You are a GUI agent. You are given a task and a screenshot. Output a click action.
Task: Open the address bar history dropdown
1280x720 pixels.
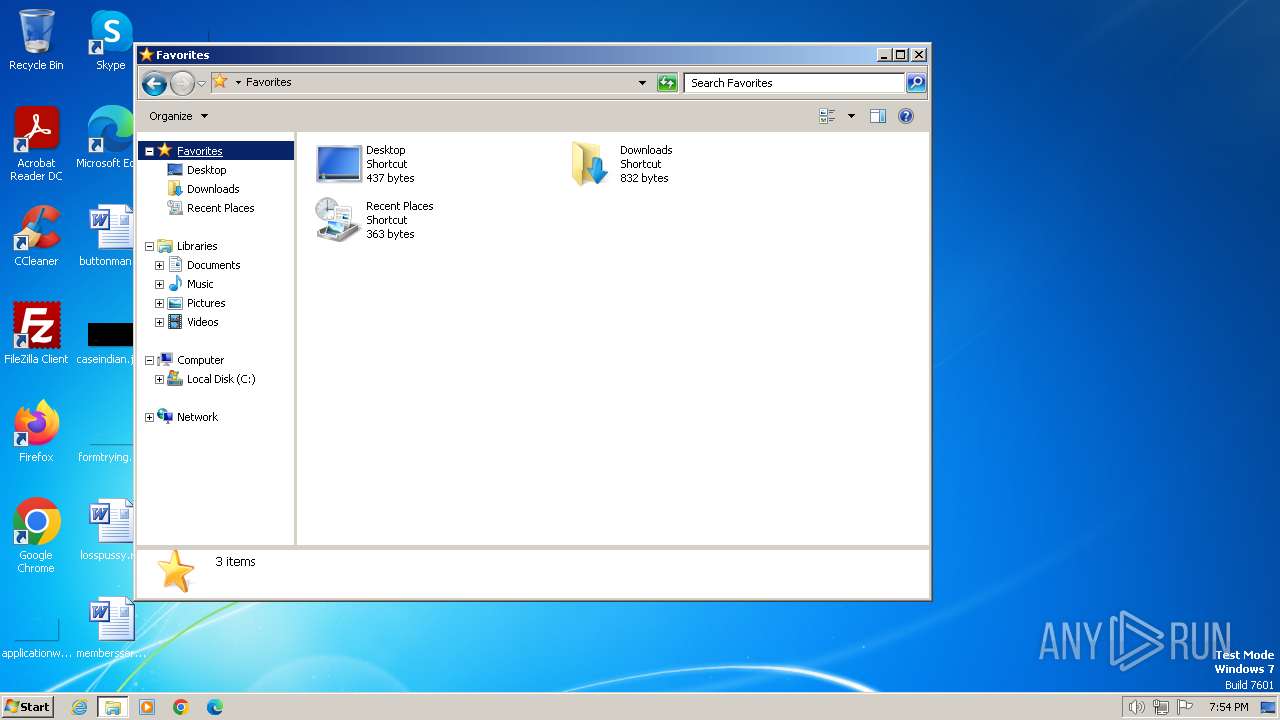tap(642, 83)
